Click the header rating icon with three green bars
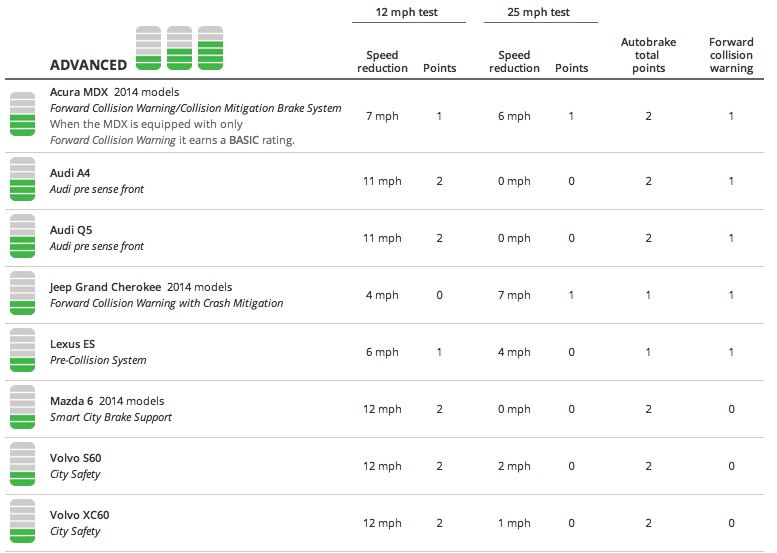 tap(179, 48)
